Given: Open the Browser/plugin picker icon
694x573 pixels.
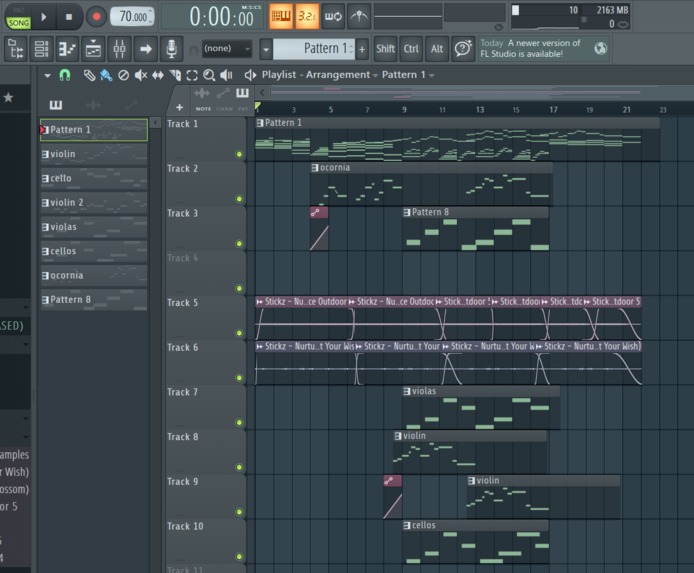Looking at the screenshot, I should click(x=15, y=49).
